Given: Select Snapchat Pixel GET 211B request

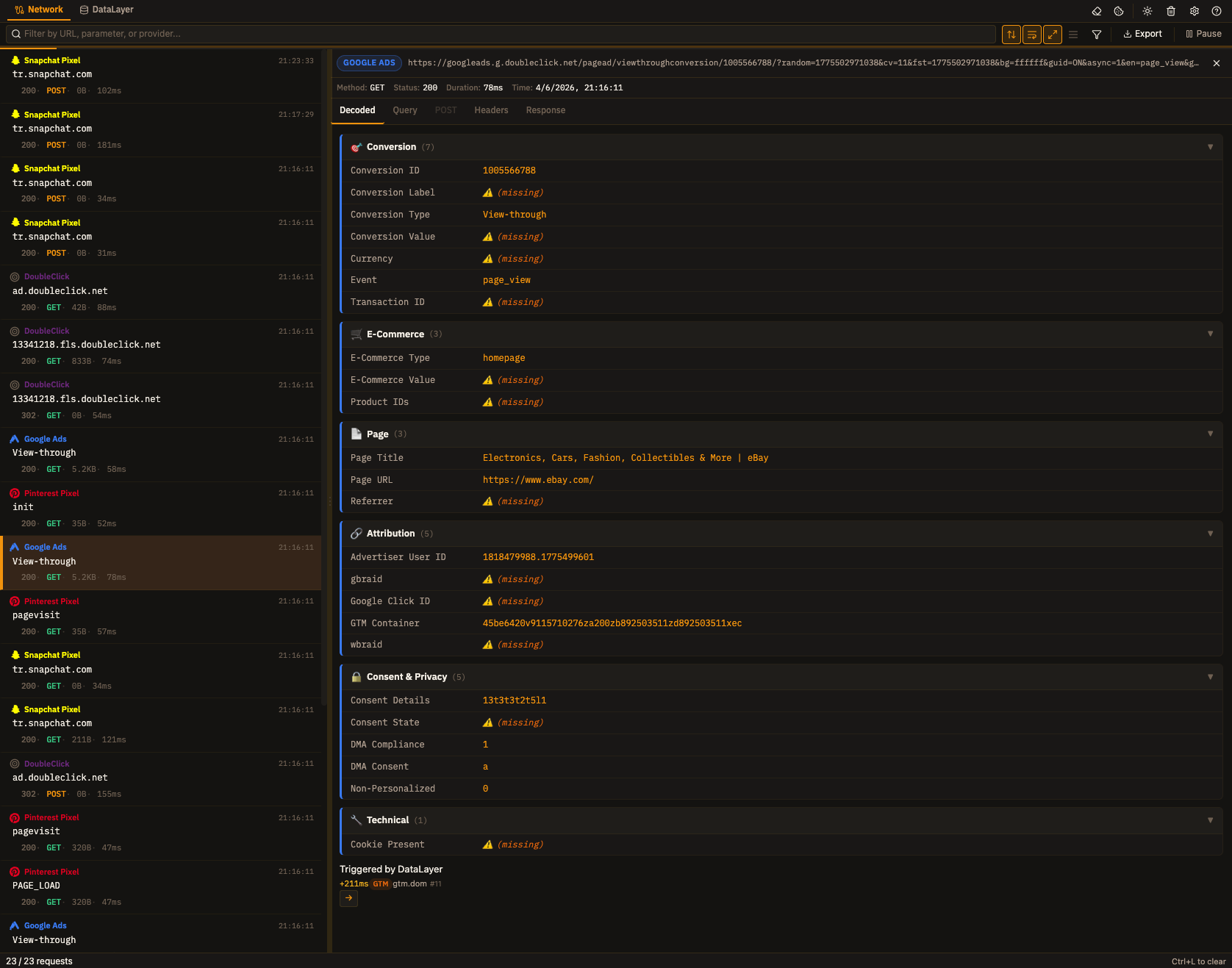Looking at the screenshot, I should coord(161,725).
